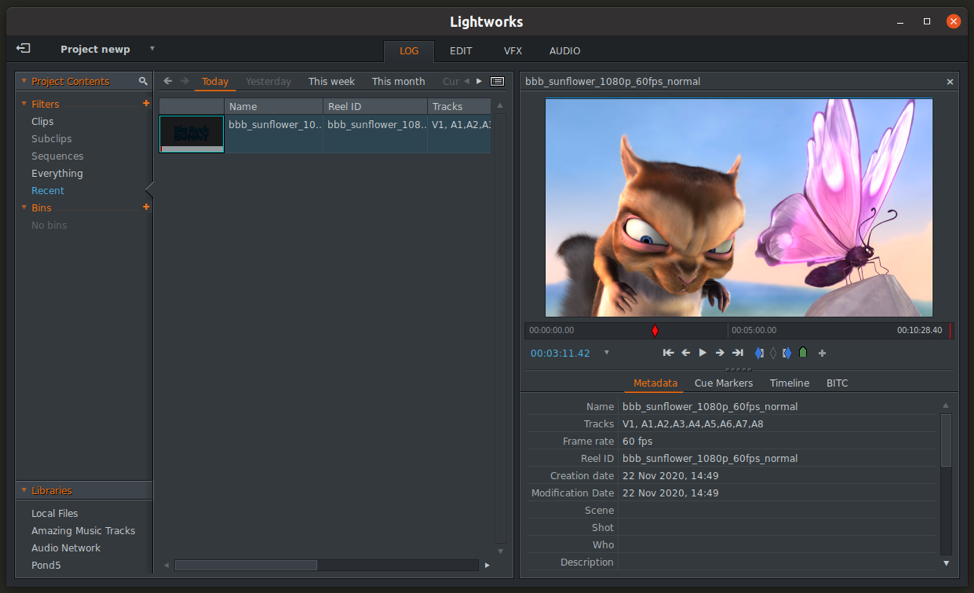Jump to the end of clip
Screen dimensions: 974x593
pos(737,353)
